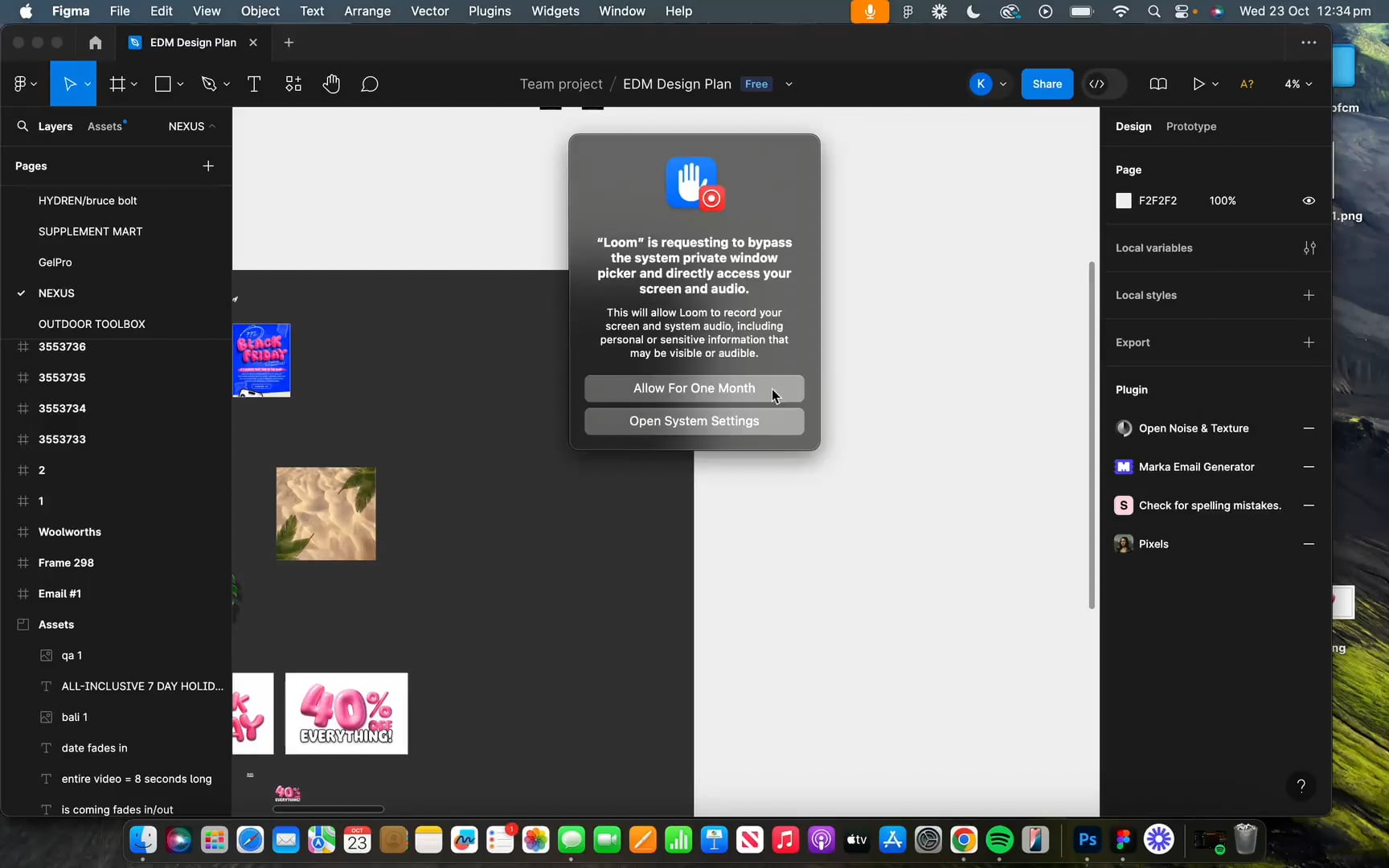Go to the OUTDOOR TOOLBOX page
Image resolution: width=1389 pixels, height=868 pixels.
92,324
